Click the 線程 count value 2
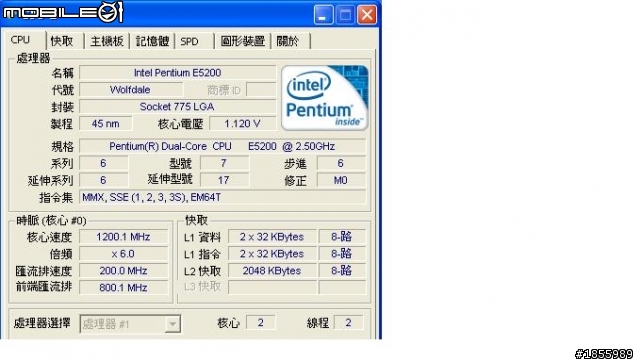This screenshot has width=640, height=362. click(x=348, y=323)
